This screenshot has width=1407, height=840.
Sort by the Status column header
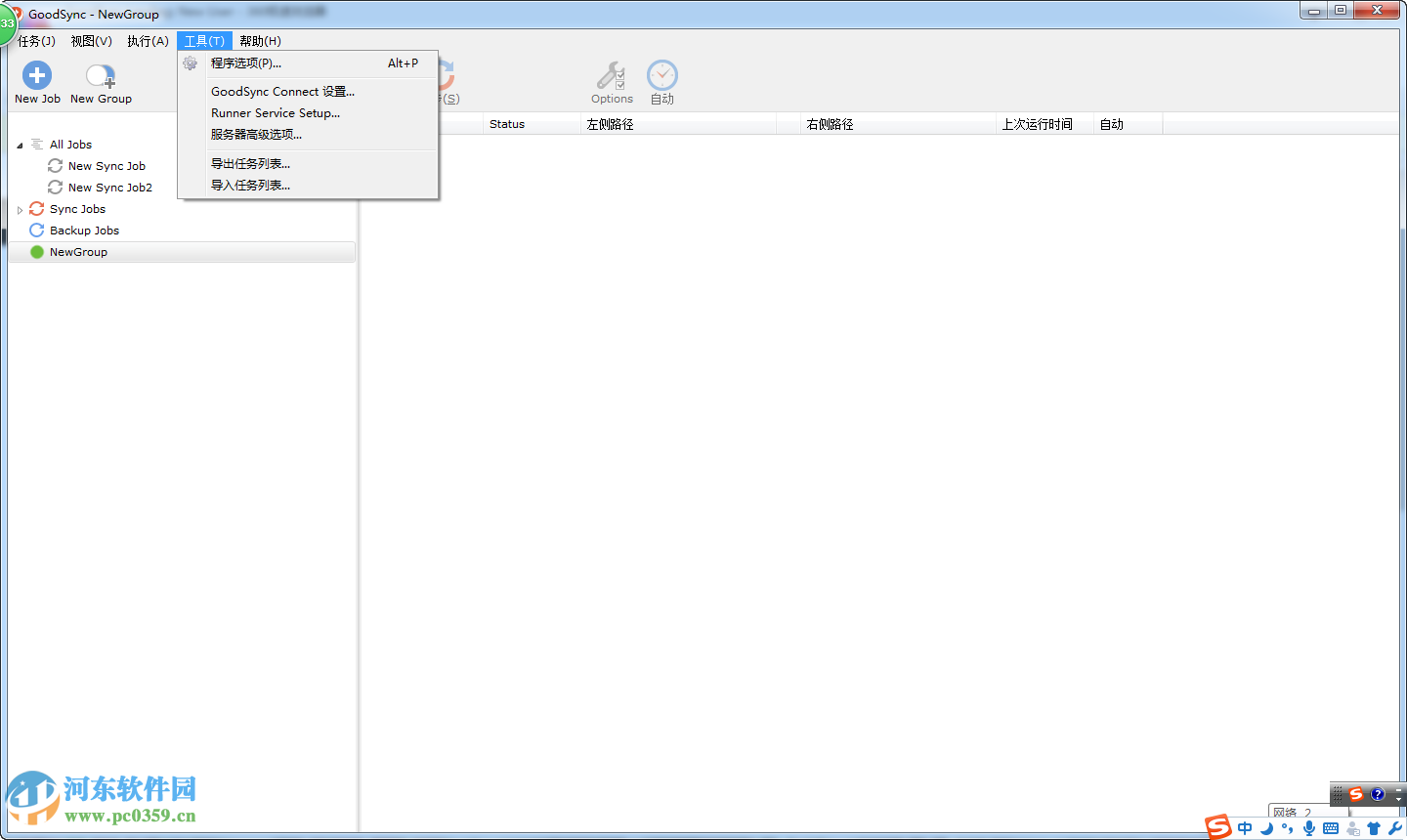[x=532, y=124]
